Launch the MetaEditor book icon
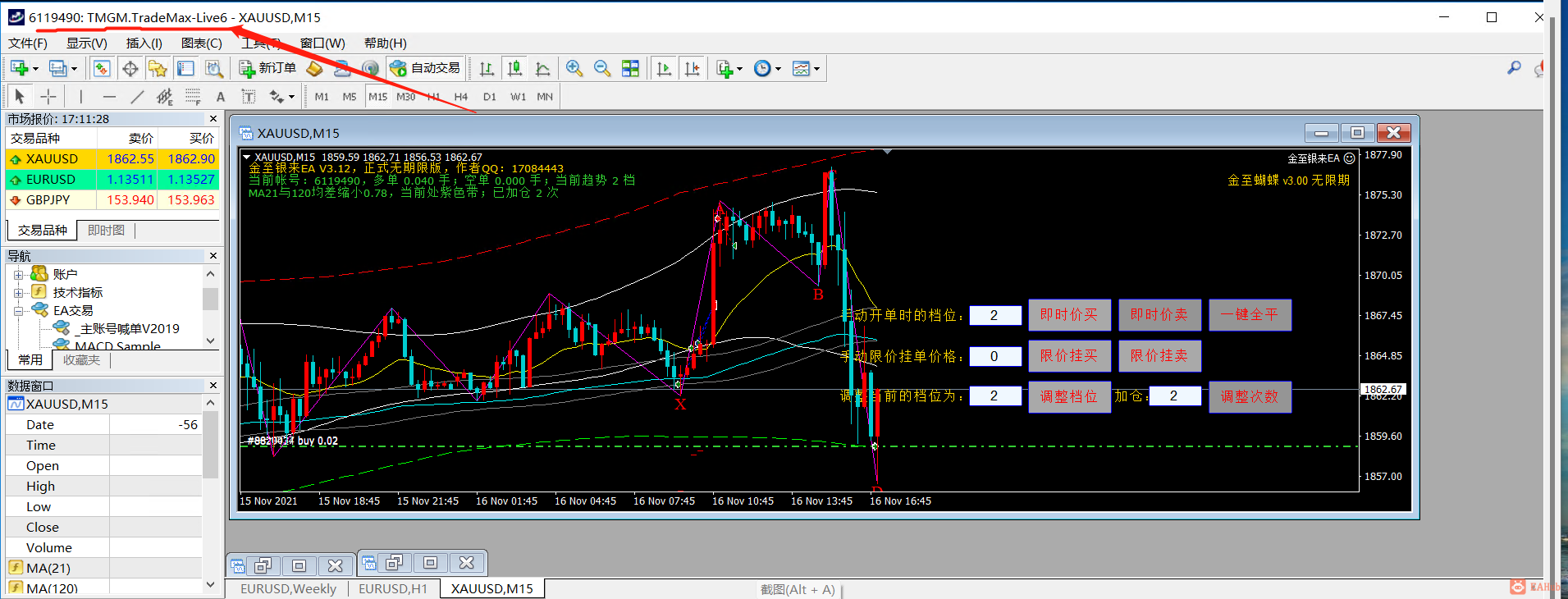The width and height of the screenshot is (1568, 599). (x=314, y=69)
